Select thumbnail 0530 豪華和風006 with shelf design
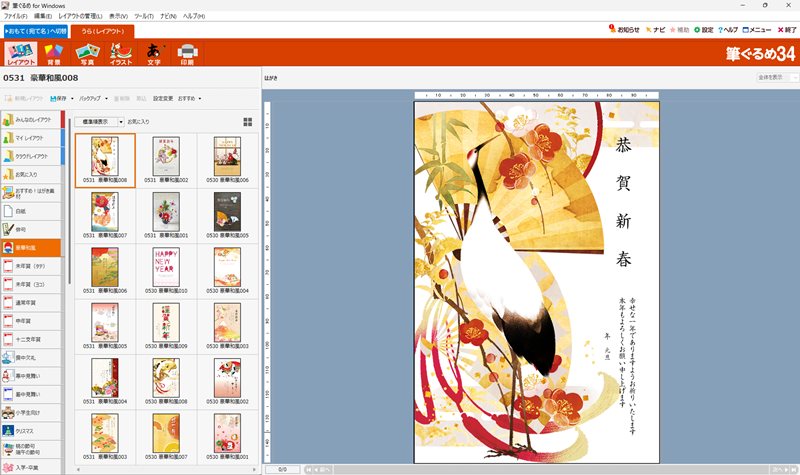800x475 pixels. coord(228,160)
